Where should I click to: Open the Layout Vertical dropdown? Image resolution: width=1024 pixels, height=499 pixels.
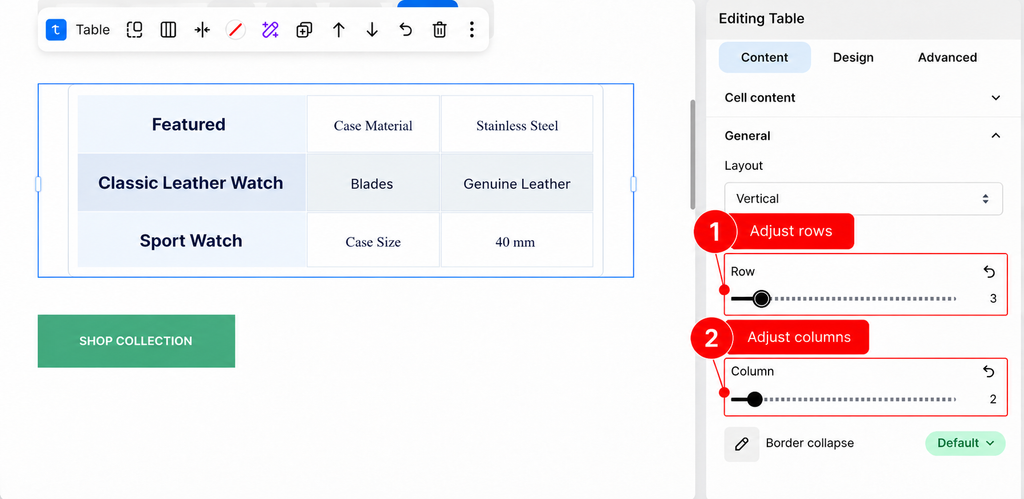click(863, 199)
